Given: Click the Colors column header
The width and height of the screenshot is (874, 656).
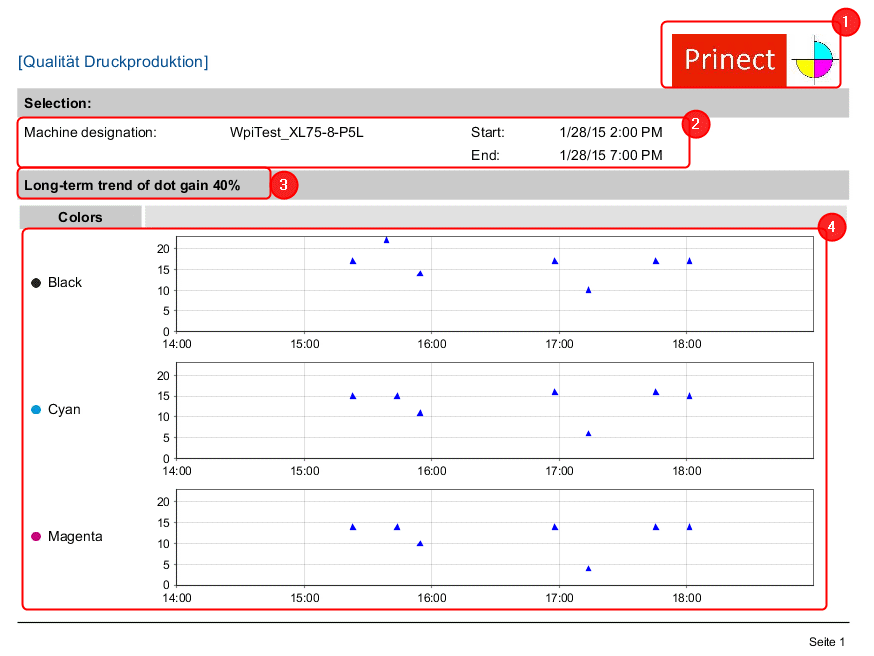Looking at the screenshot, I should pyautogui.click(x=80, y=217).
